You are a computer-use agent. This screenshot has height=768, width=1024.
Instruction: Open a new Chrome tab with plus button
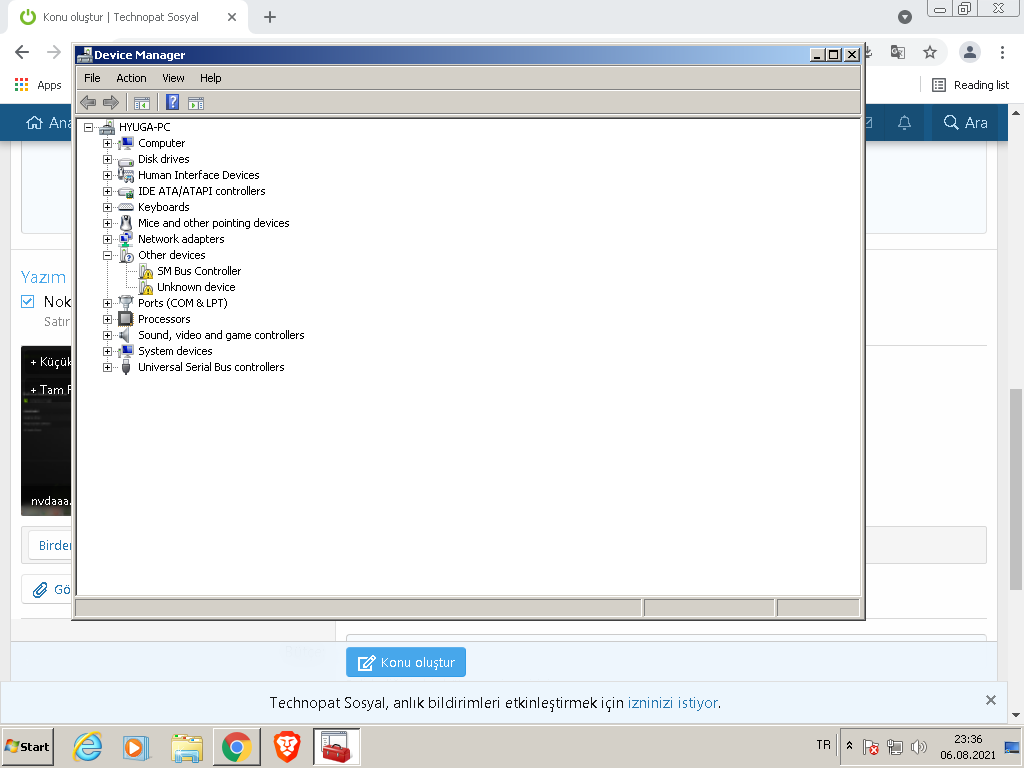(270, 17)
